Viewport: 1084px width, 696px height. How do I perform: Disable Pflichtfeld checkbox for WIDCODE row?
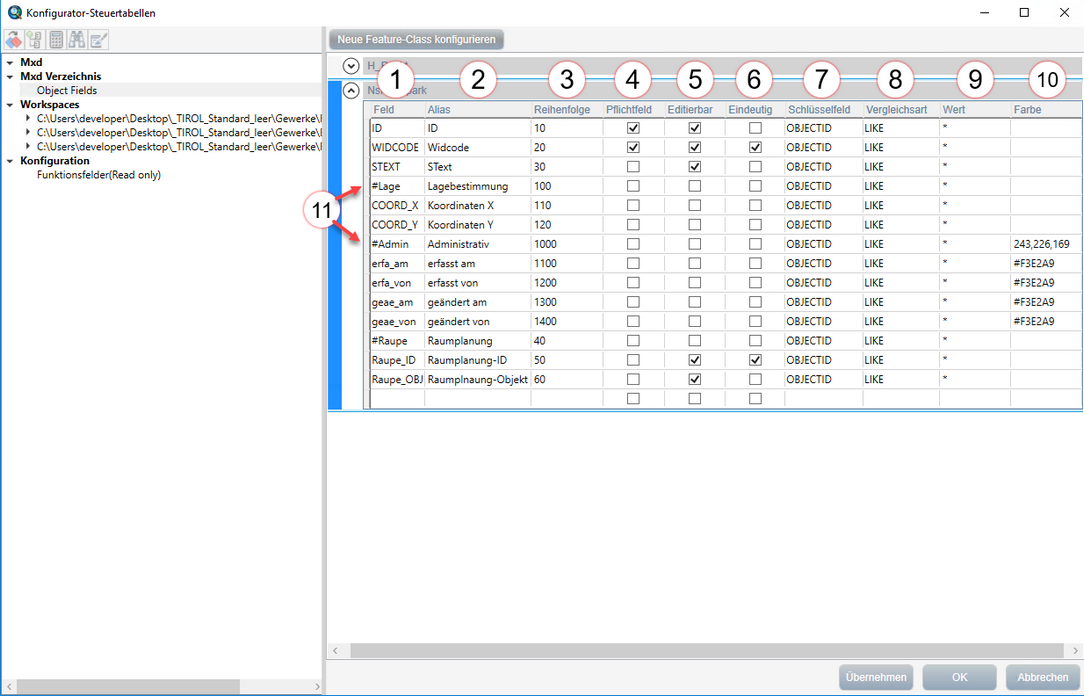point(633,148)
